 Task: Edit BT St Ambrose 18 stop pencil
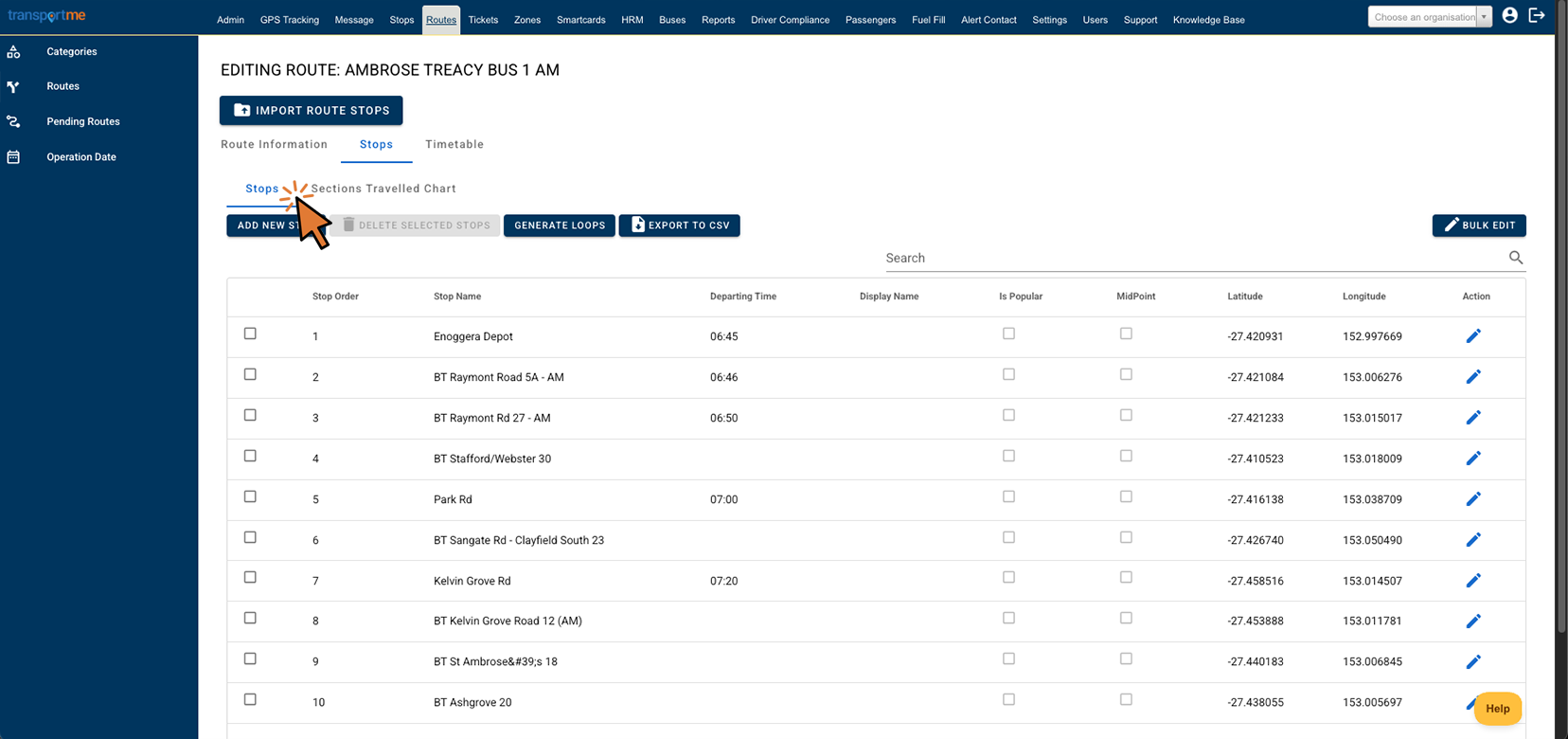(x=1473, y=662)
